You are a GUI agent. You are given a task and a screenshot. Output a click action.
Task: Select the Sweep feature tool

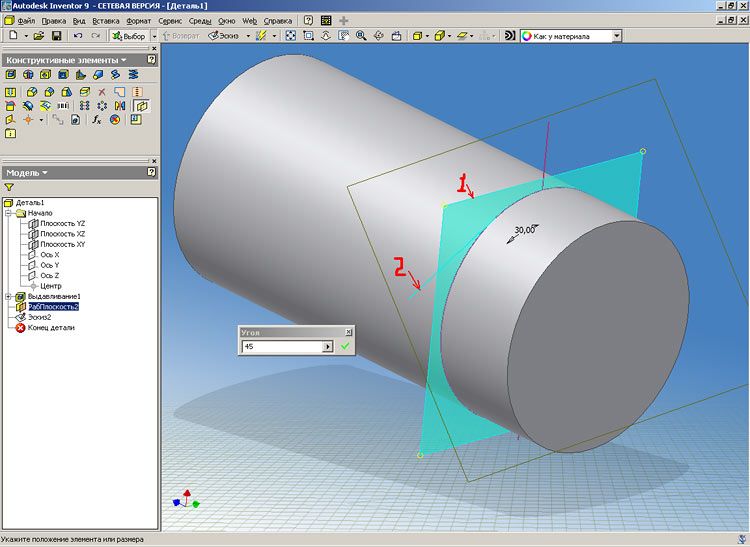(x=115, y=75)
